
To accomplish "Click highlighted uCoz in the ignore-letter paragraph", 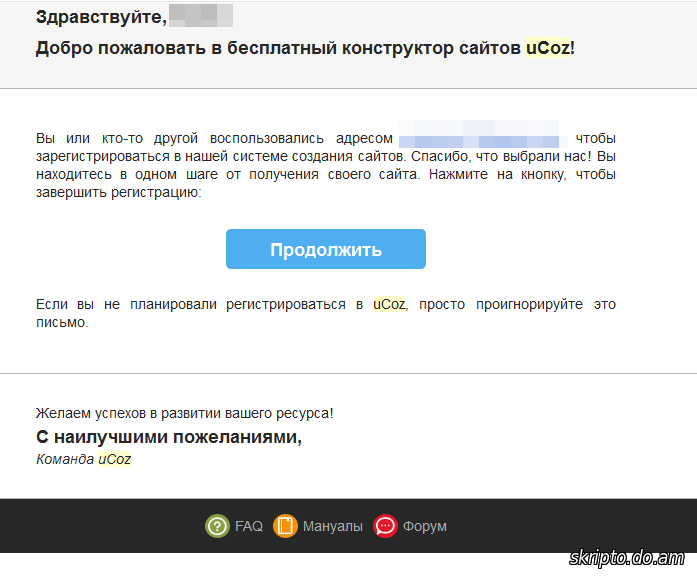I will pos(389,304).
